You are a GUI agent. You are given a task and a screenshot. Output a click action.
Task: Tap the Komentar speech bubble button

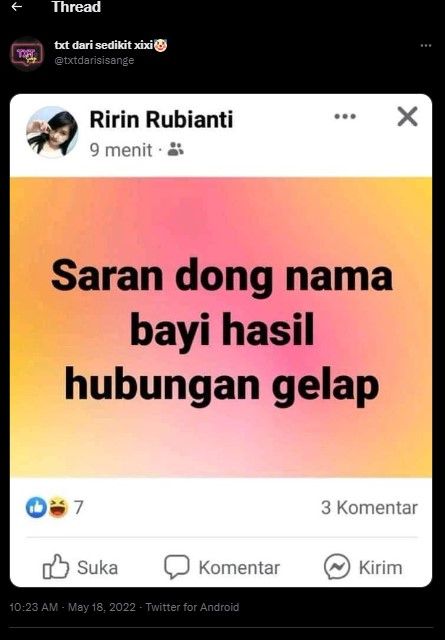(x=222, y=567)
